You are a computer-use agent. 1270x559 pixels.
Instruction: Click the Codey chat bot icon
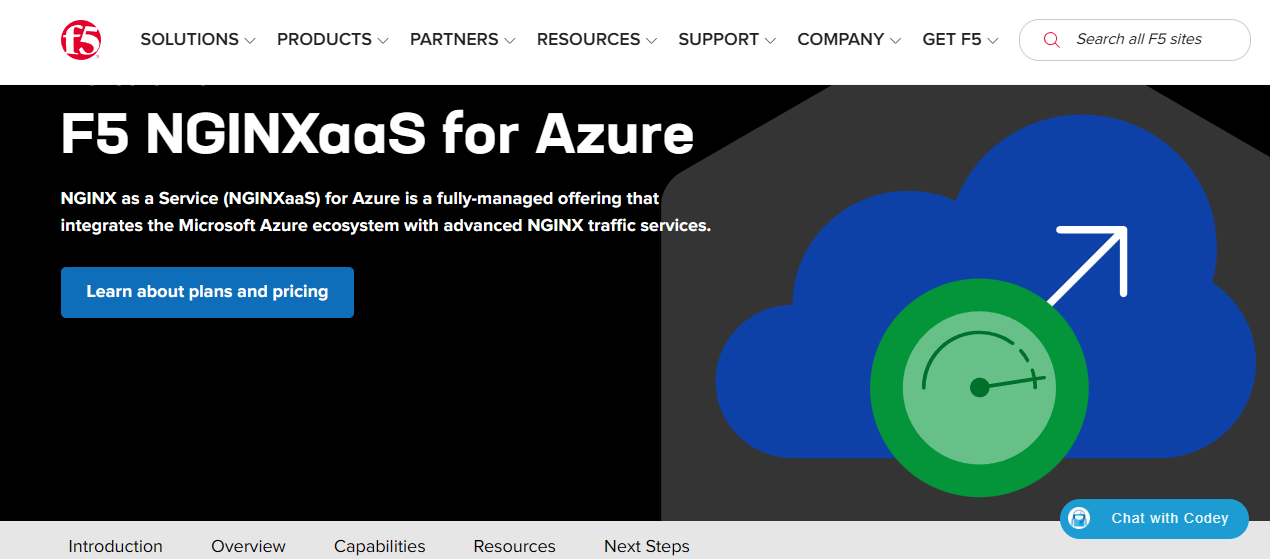[x=1080, y=519]
